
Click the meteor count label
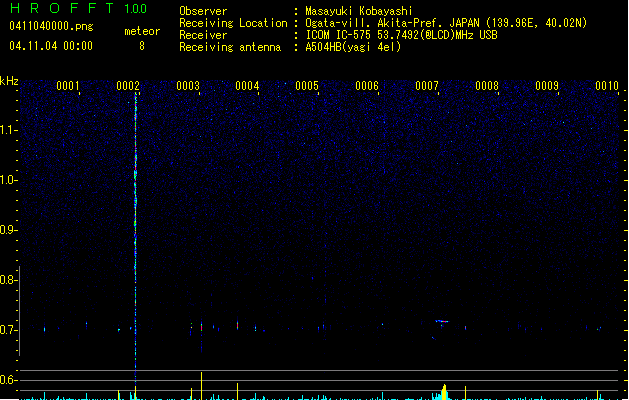pos(142,31)
